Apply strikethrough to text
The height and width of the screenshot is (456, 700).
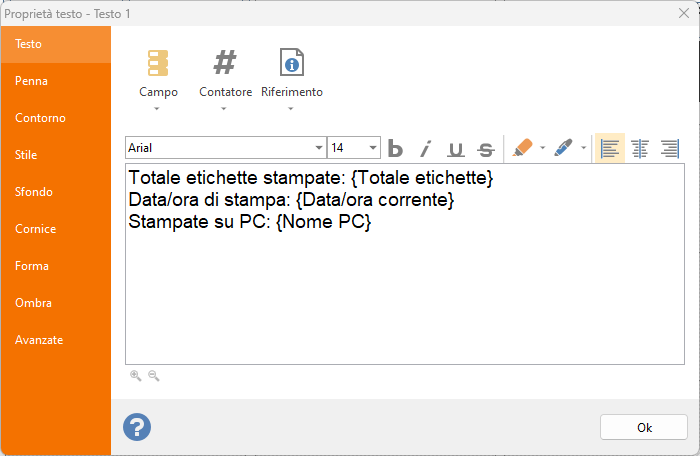point(486,149)
